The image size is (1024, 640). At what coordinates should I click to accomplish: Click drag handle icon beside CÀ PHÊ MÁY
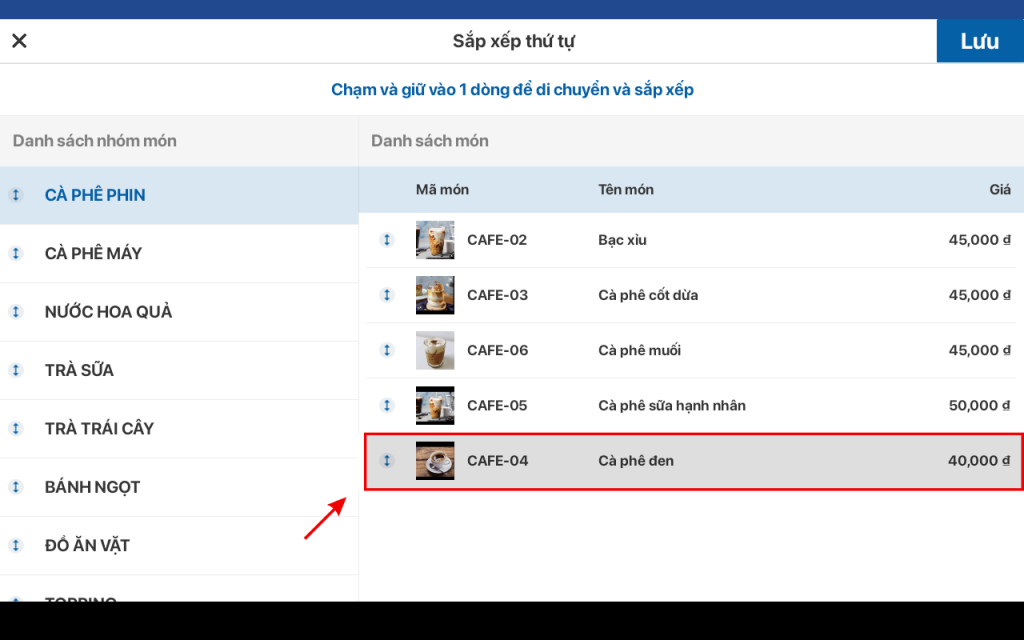coord(16,253)
